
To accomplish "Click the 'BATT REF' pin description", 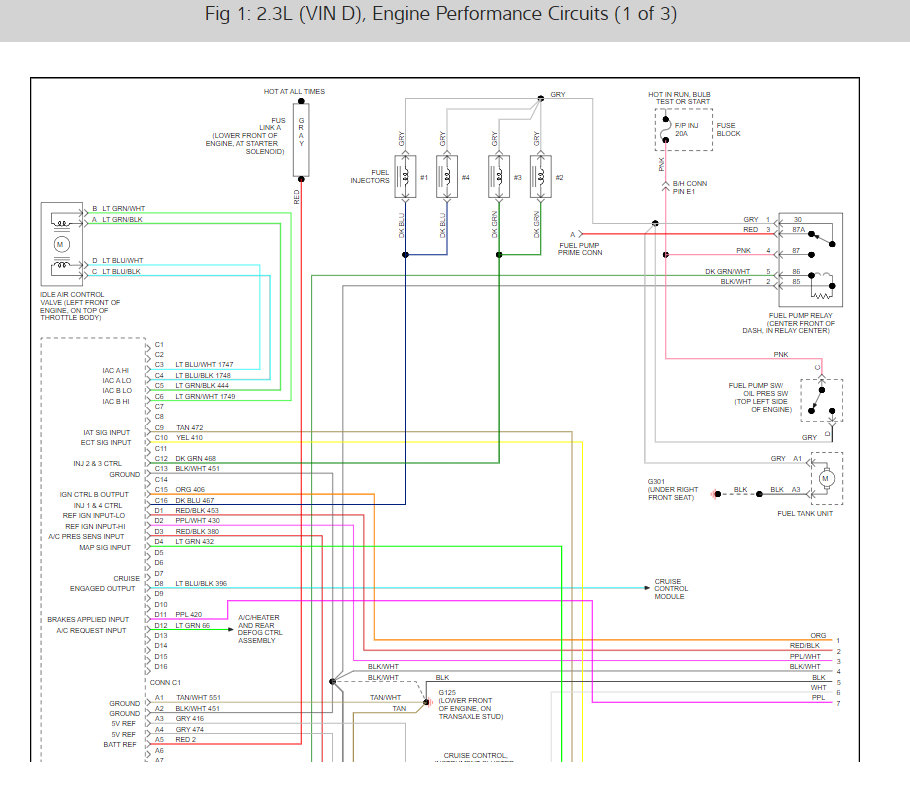I will (120, 745).
